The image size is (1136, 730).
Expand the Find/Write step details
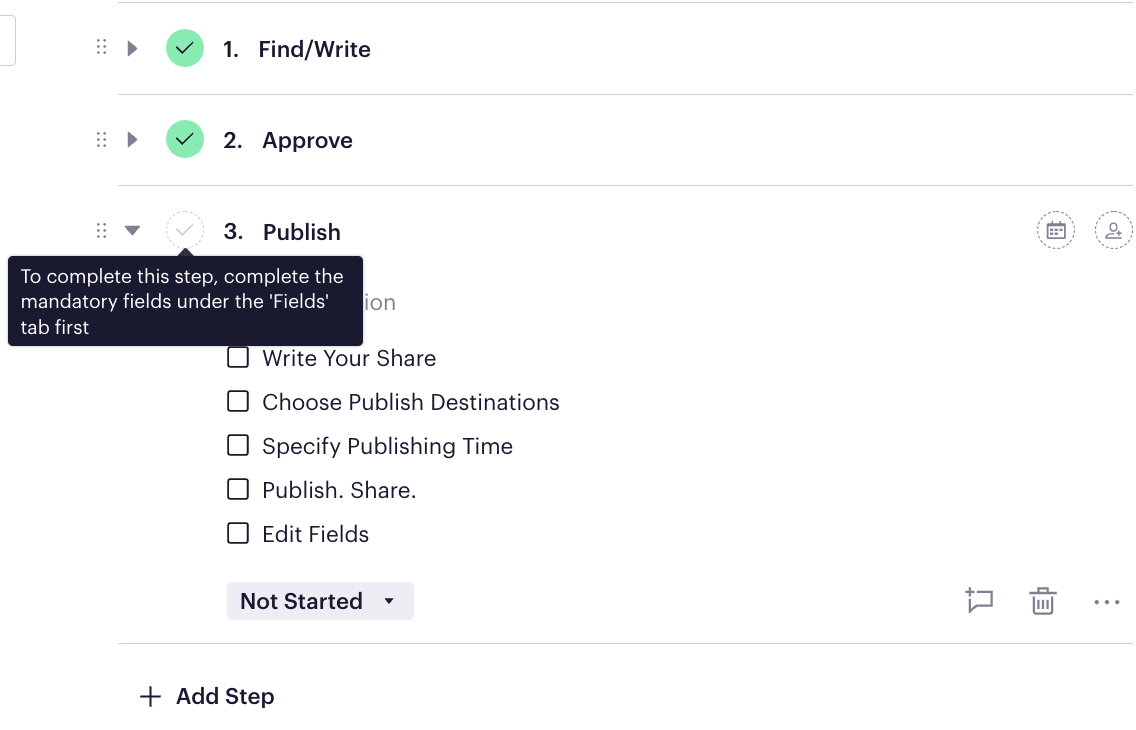coord(133,47)
